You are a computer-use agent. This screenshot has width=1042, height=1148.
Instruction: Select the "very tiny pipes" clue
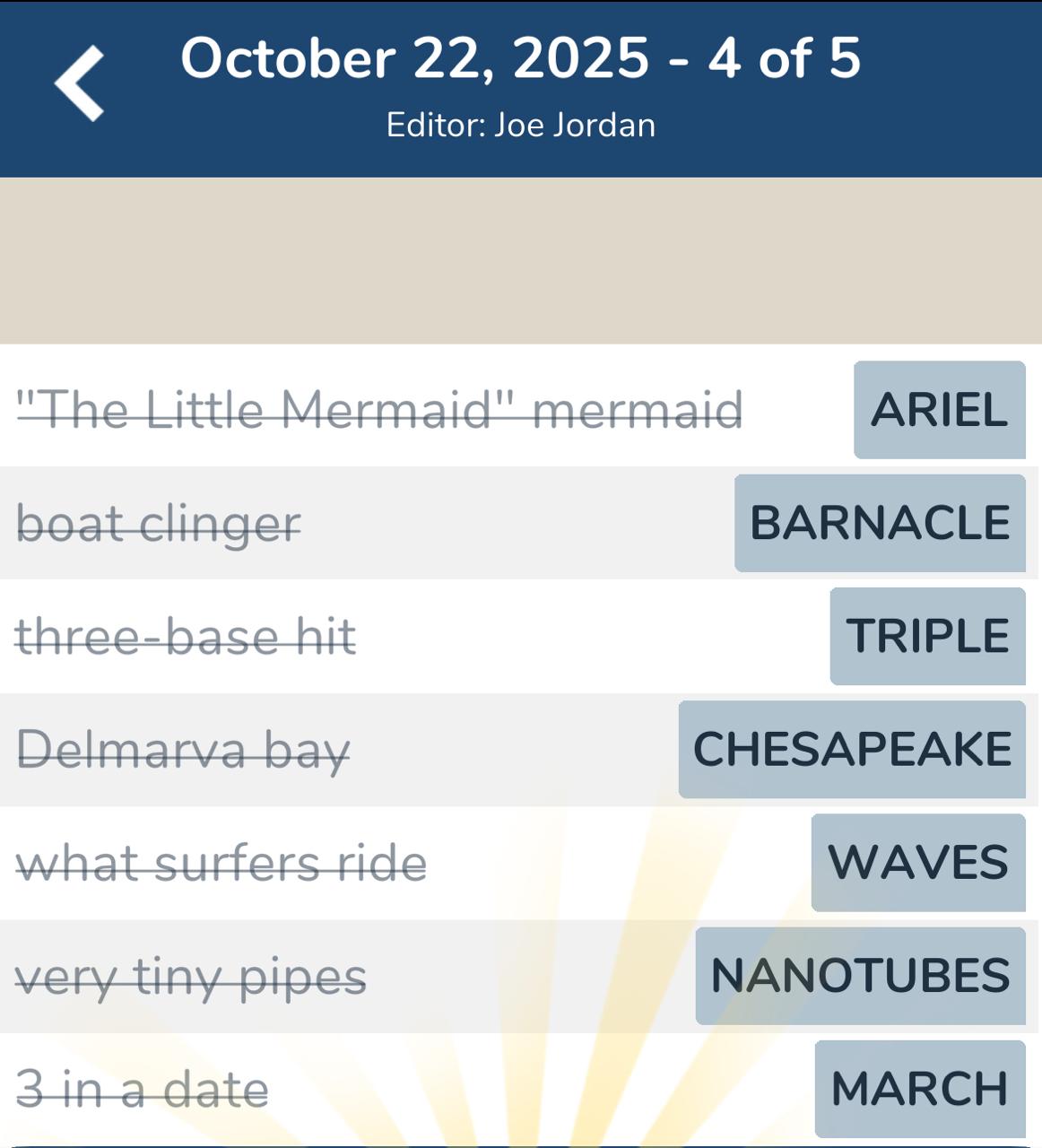coord(191,976)
